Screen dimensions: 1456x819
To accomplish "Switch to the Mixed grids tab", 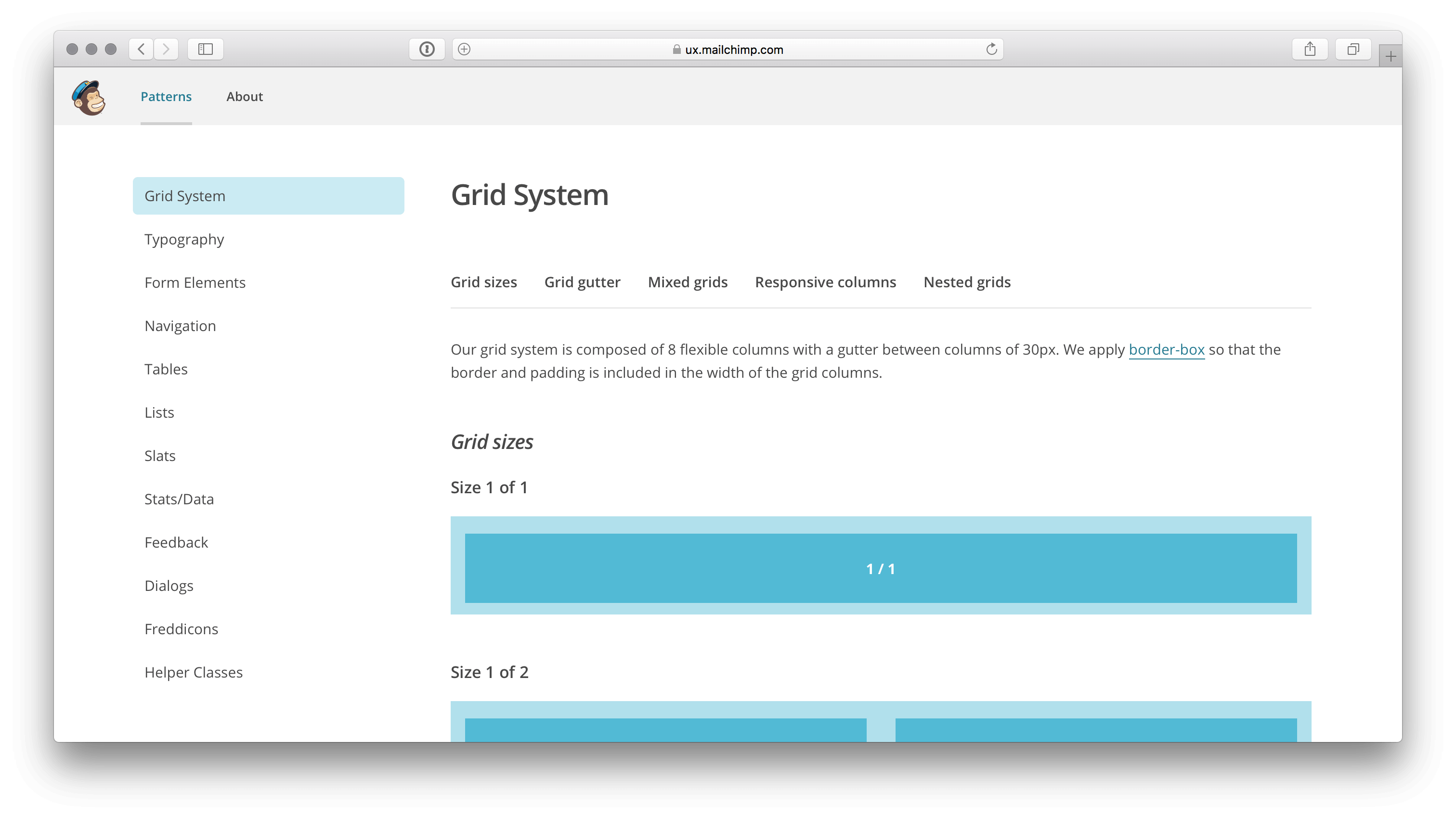I will pyautogui.click(x=688, y=282).
